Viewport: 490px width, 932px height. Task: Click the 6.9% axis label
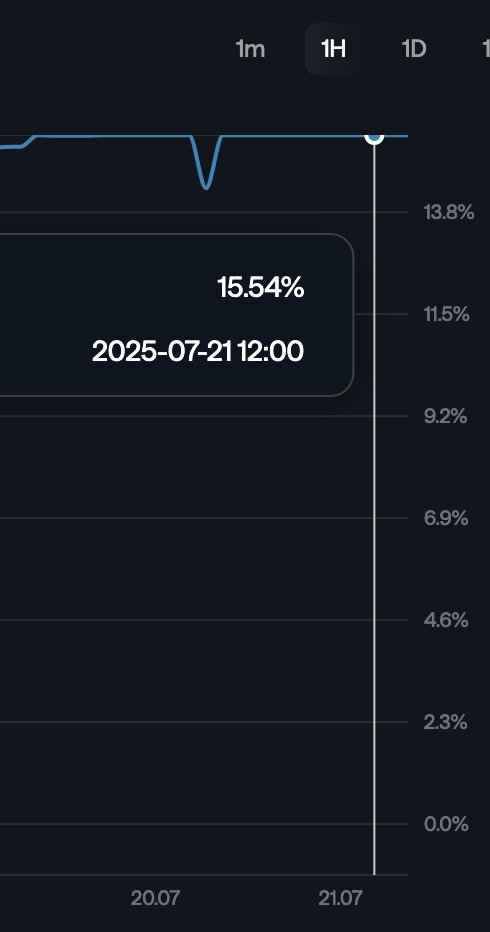[x=446, y=518]
